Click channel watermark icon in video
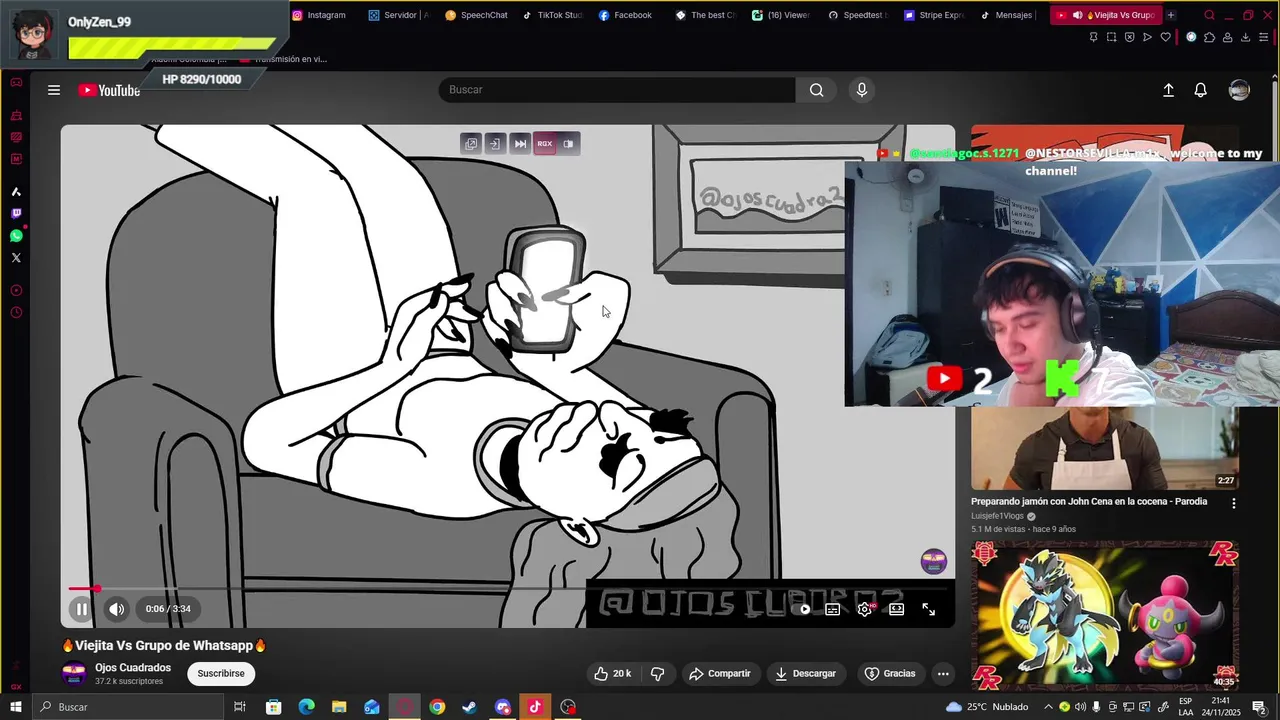Image resolution: width=1280 pixels, height=720 pixels. (x=934, y=561)
